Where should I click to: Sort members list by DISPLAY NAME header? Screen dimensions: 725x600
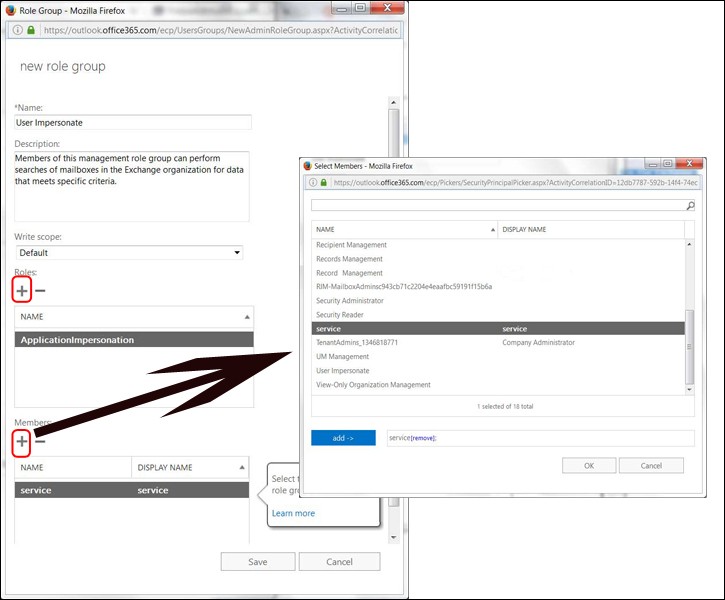point(190,467)
